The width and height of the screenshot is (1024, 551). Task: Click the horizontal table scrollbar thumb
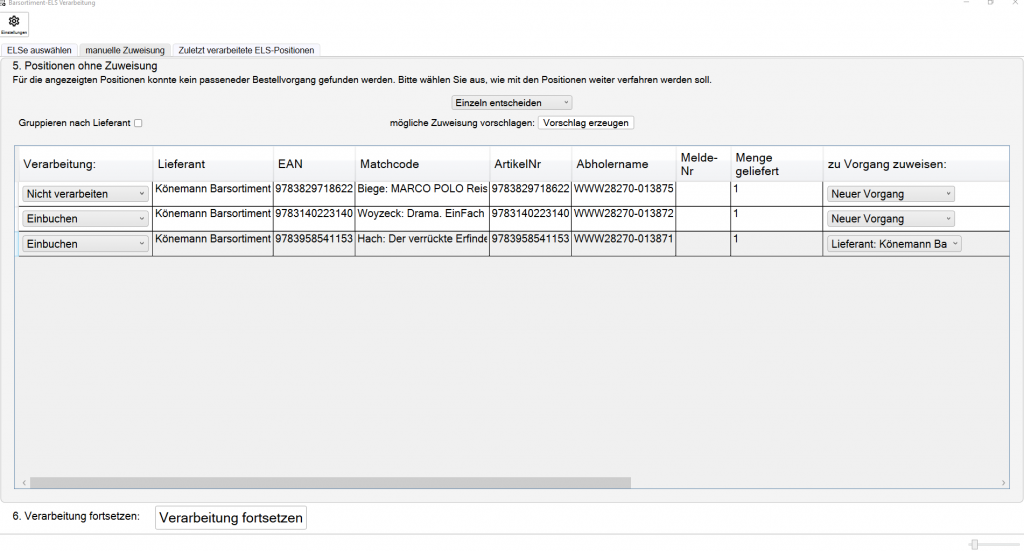[330, 482]
